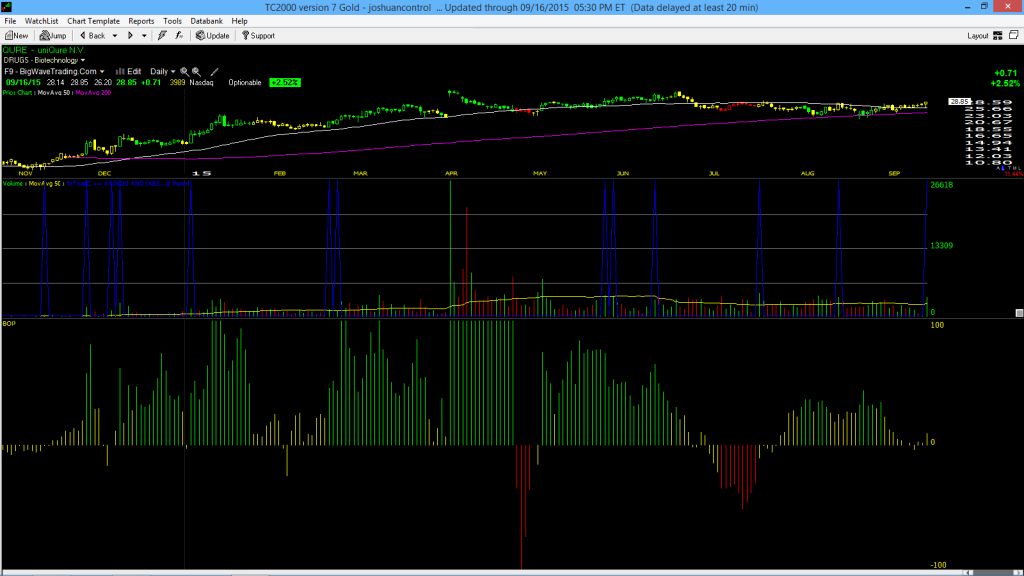Open the WatchList menu
The height and width of the screenshot is (576, 1024).
41,21
